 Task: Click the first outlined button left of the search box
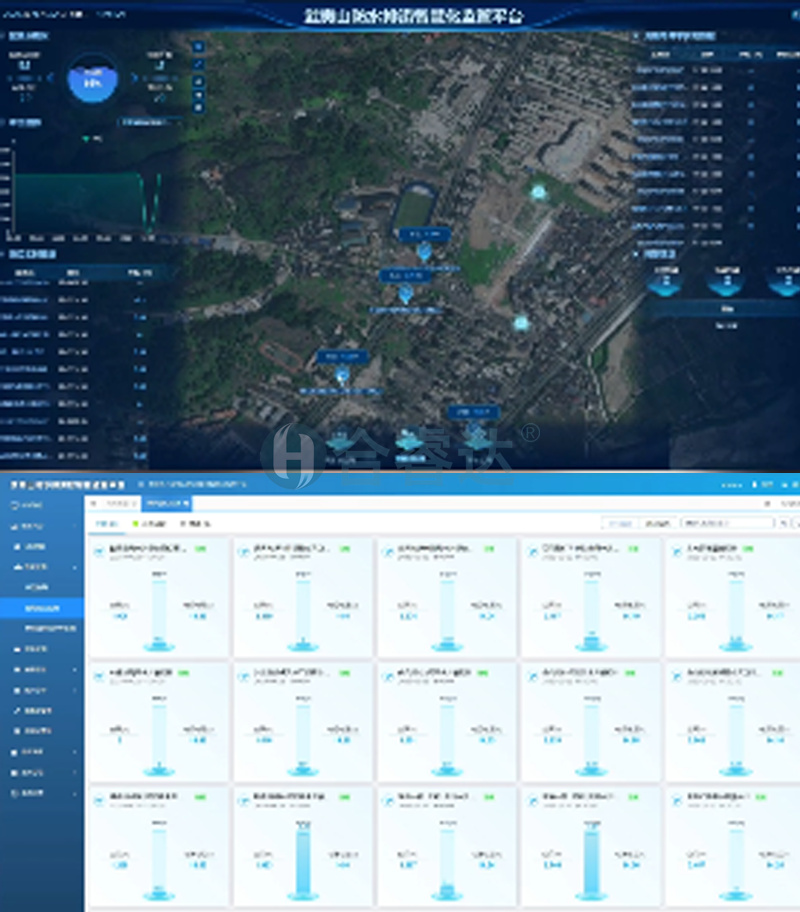point(620,523)
